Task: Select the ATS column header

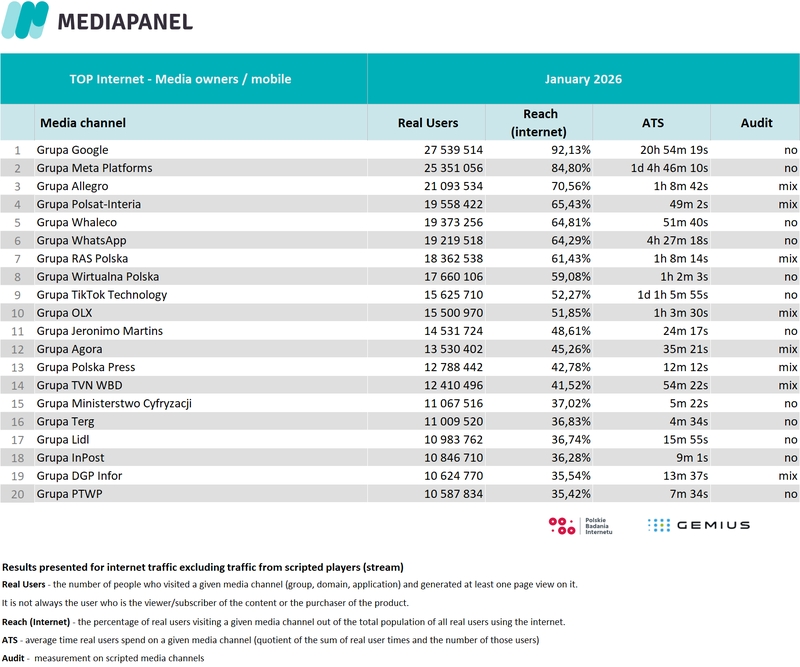Action: click(652, 123)
